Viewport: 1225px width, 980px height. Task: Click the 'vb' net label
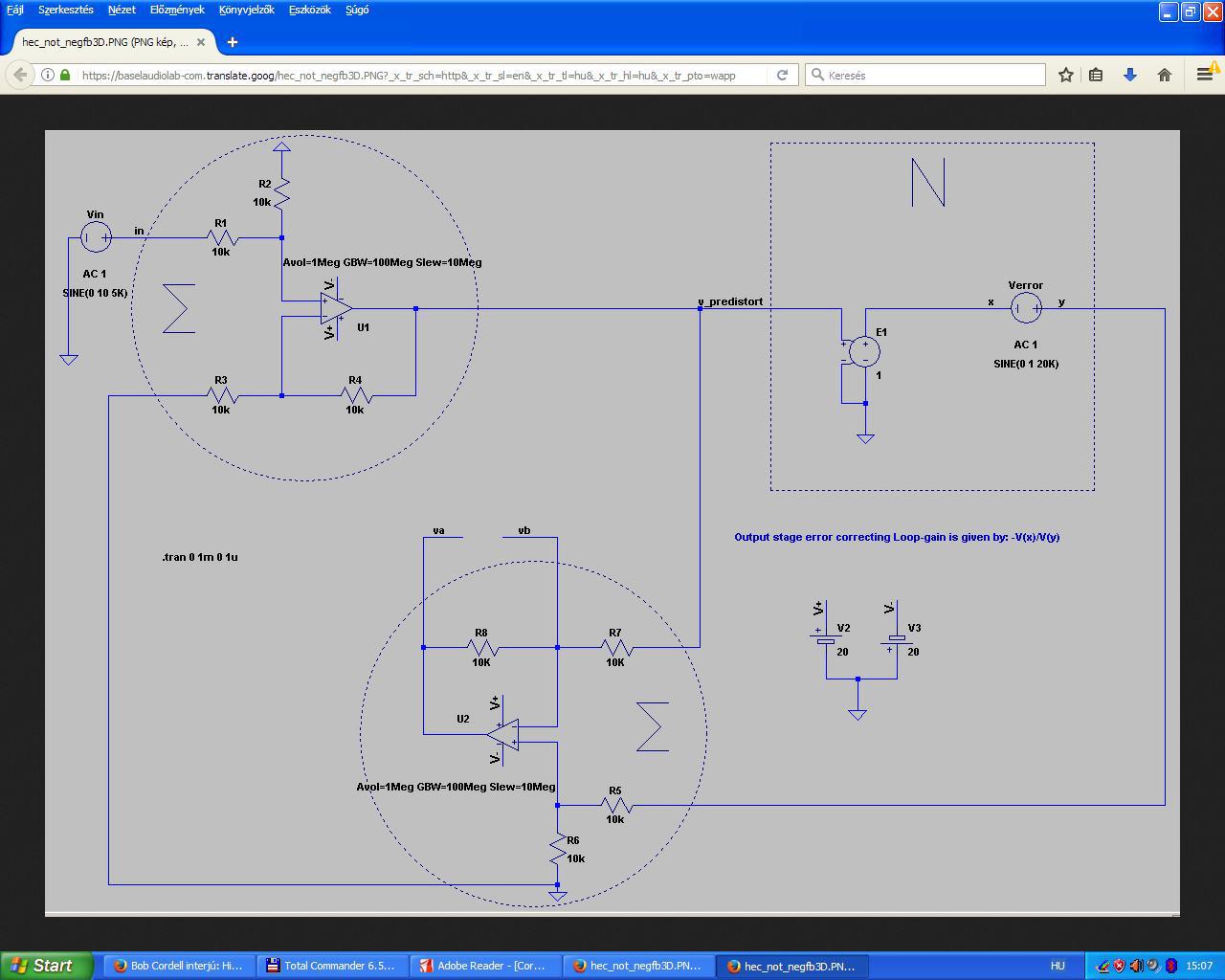coord(523,530)
